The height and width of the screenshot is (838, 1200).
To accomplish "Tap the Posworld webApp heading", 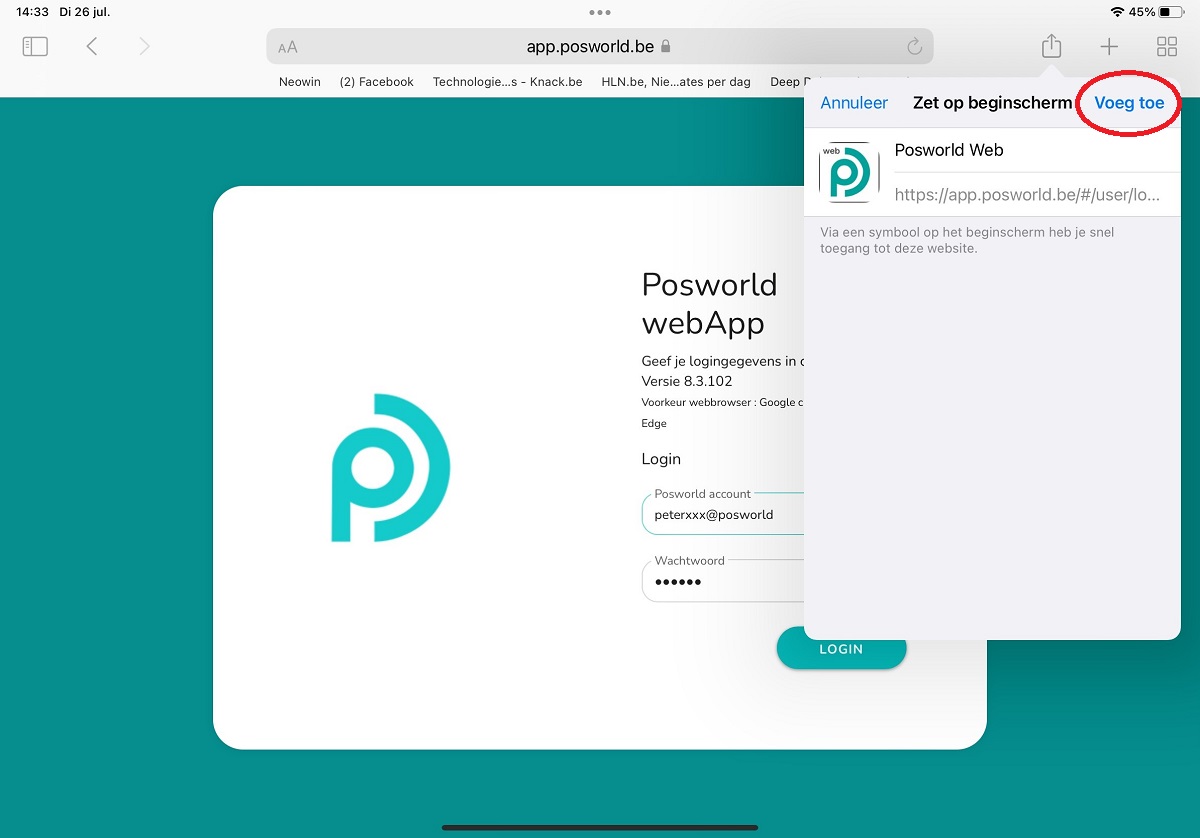I will click(x=709, y=304).
